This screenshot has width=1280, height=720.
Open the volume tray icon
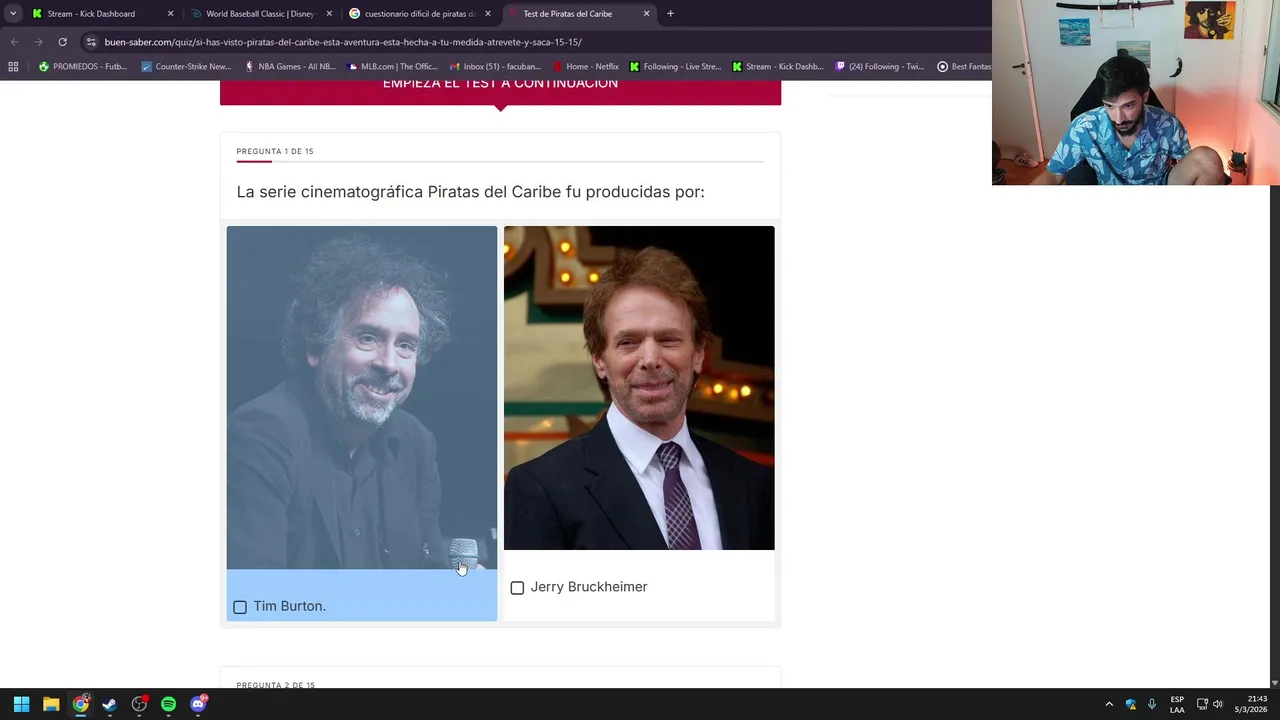tap(1218, 704)
